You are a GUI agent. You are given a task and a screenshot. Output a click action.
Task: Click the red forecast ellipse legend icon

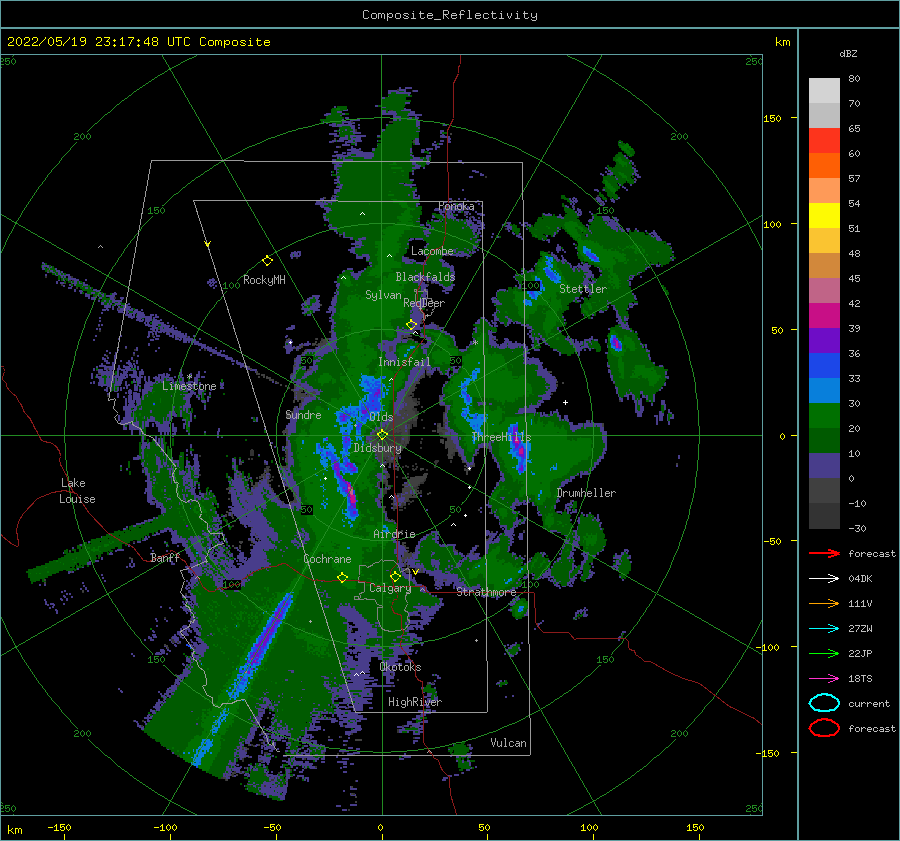[824, 728]
